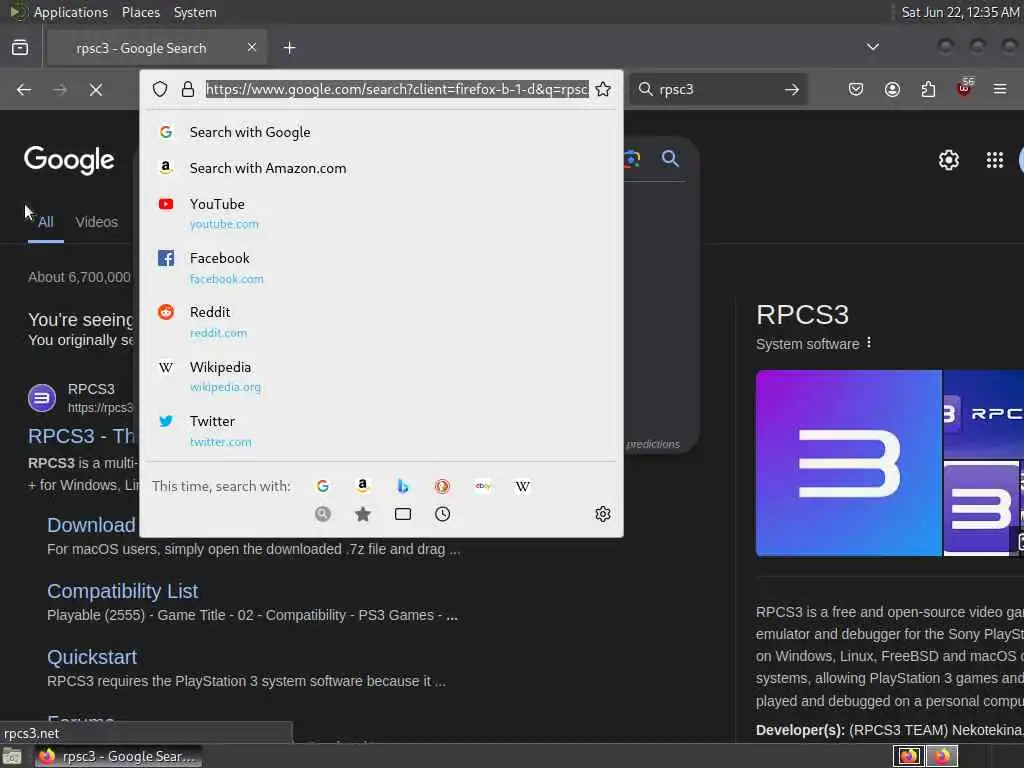Click the rpsc3 search bar field

tap(717, 89)
